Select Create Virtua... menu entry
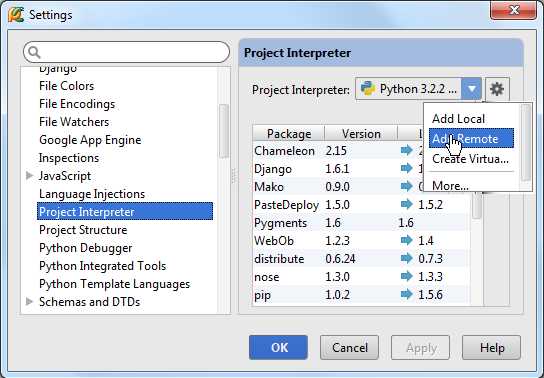The image size is (544, 378). pos(470,159)
